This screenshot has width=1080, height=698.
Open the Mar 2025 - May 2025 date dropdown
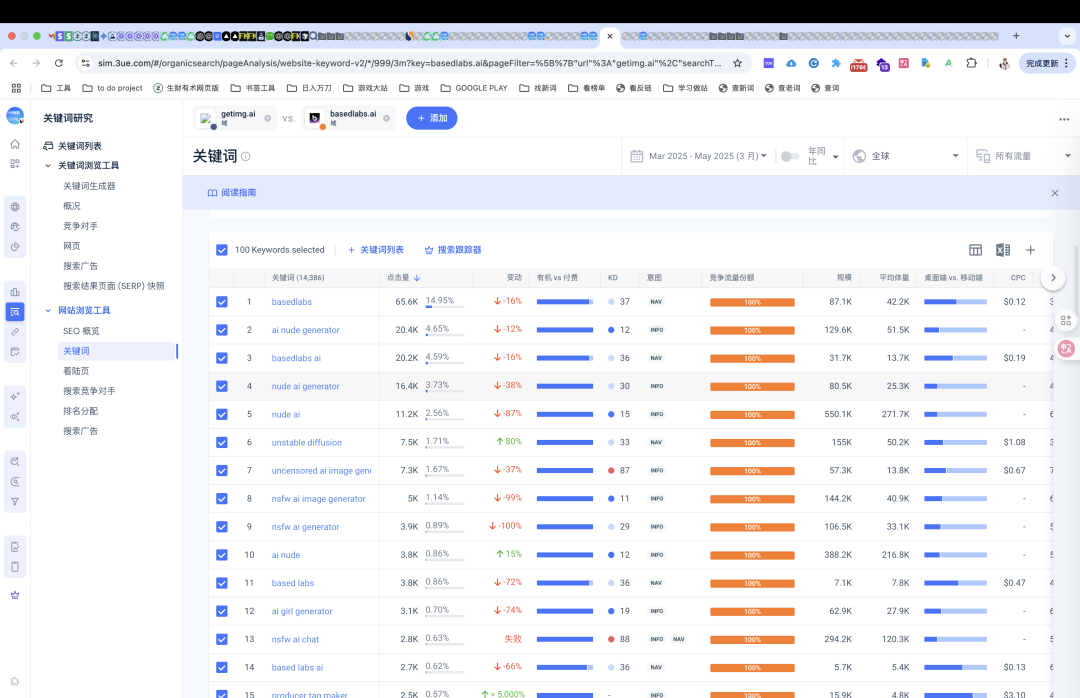[x=707, y=156]
